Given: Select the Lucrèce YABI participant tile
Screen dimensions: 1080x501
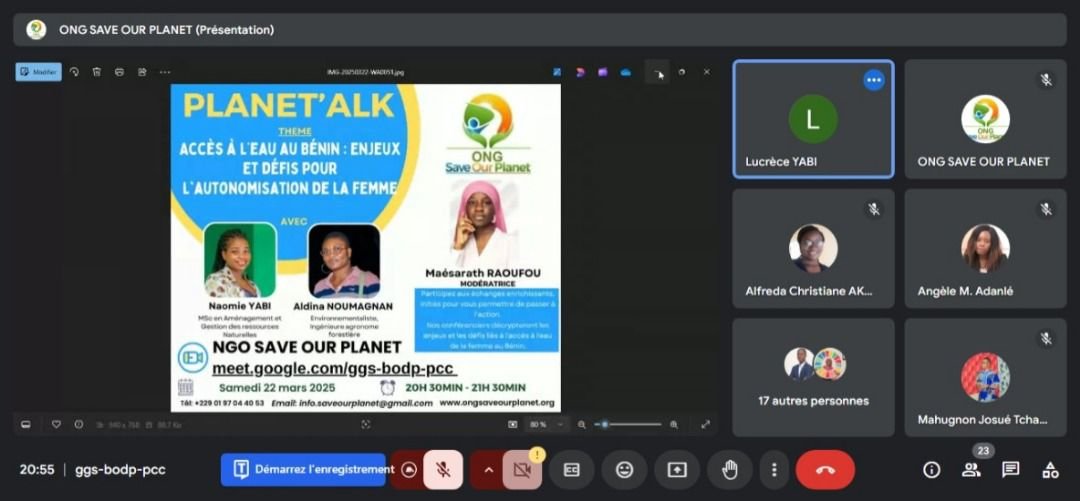Looking at the screenshot, I should 813,119.
